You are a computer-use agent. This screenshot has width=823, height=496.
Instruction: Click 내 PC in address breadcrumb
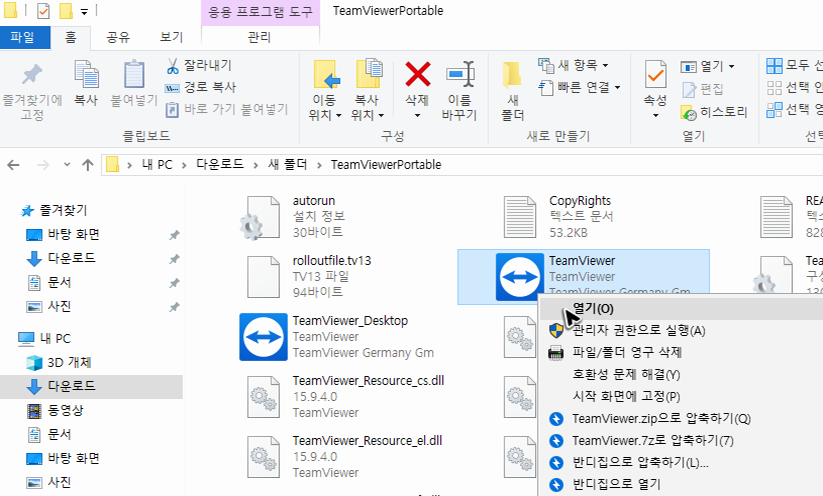157,165
